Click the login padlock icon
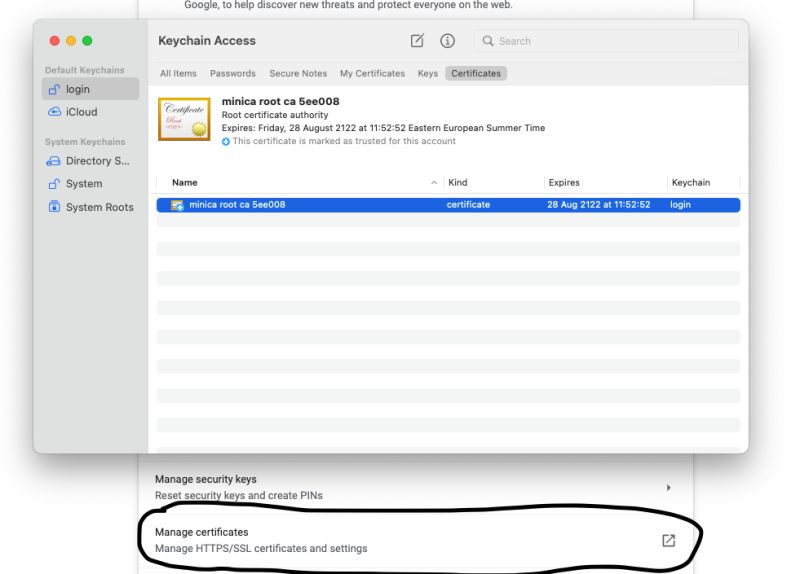The image size is (800, 574). click(x=54, y=89)
